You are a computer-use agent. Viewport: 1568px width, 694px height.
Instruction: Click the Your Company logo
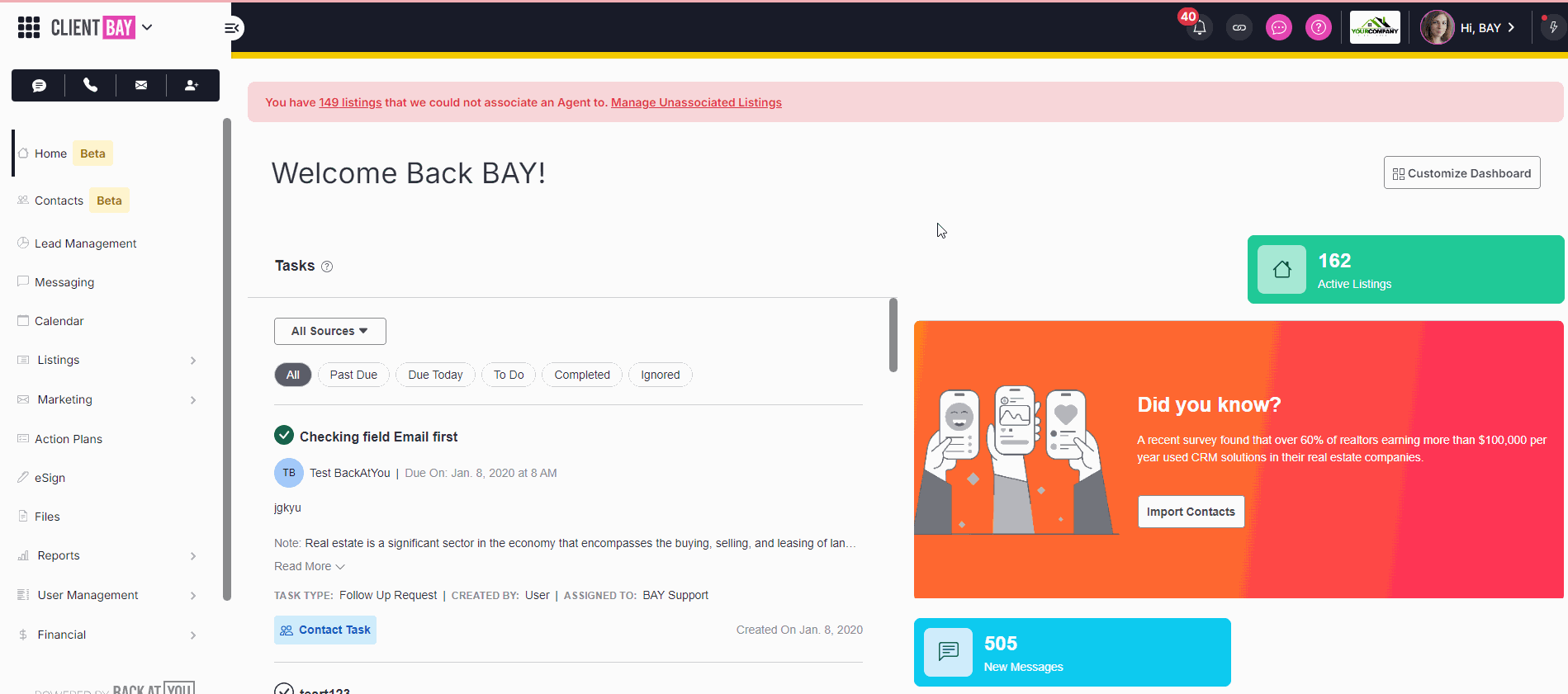click(x=1375, y=27)
